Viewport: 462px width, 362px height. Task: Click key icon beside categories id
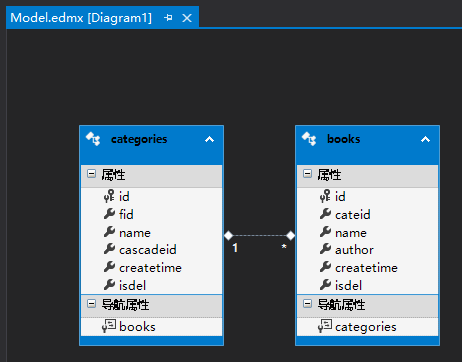pos(109,196)
